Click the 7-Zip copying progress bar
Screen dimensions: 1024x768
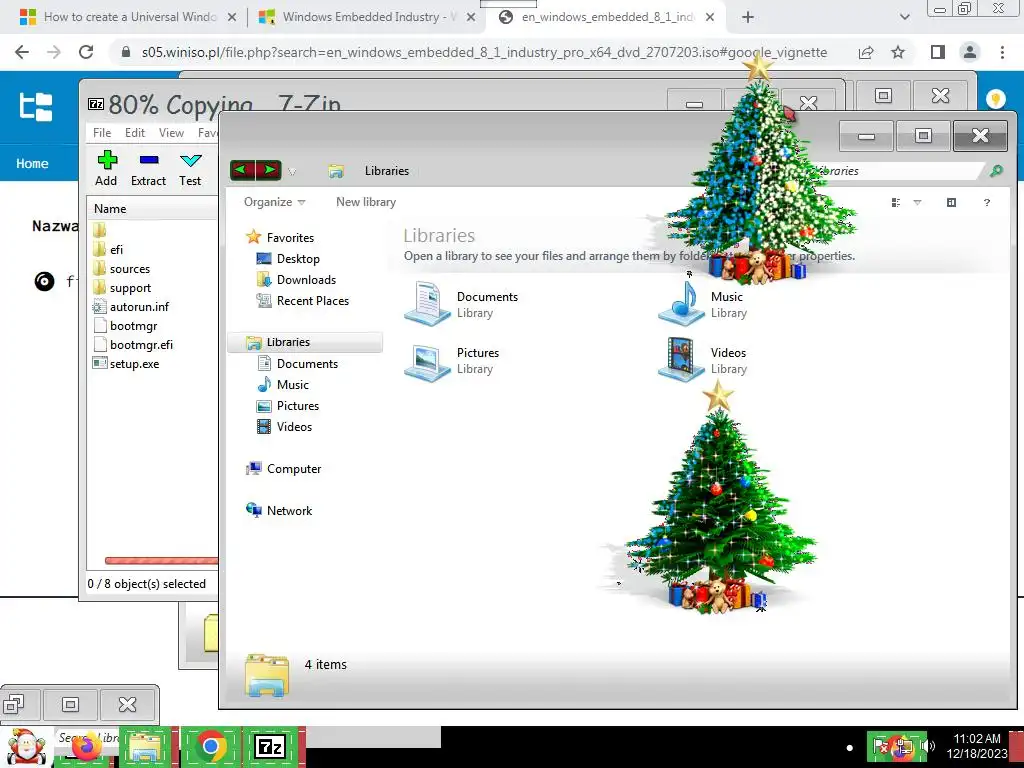pos(161,560)
